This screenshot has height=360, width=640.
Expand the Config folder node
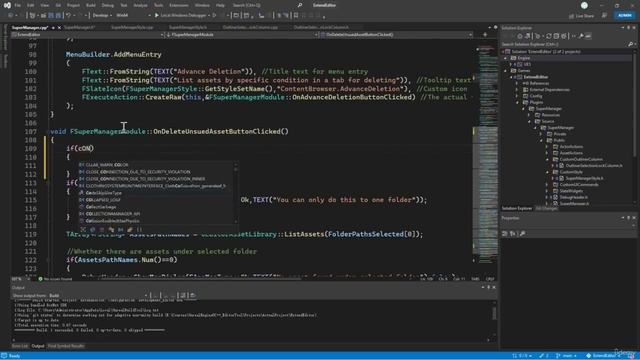click(x=517, y=96)
